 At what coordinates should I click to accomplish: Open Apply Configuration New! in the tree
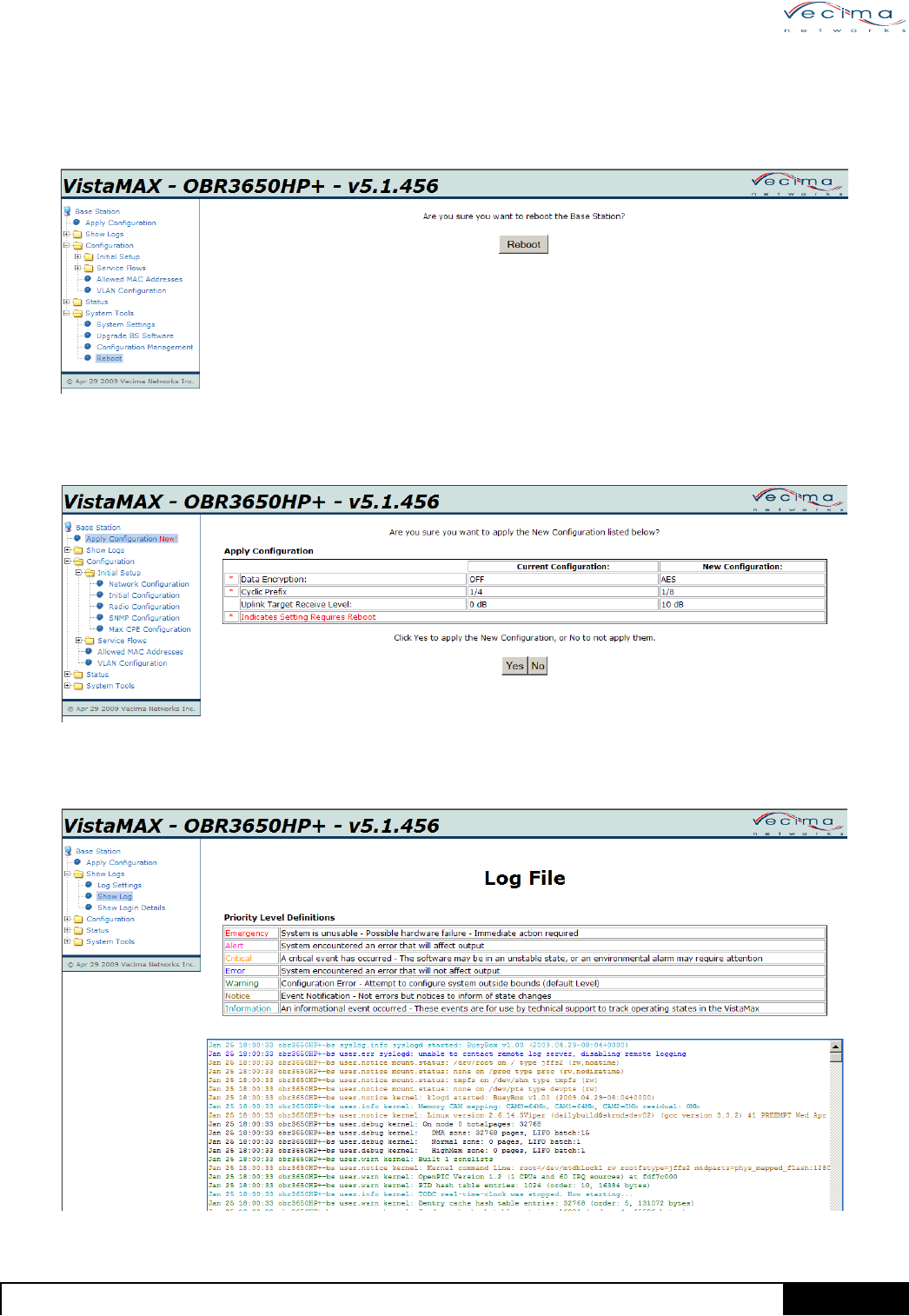(131, 539)
